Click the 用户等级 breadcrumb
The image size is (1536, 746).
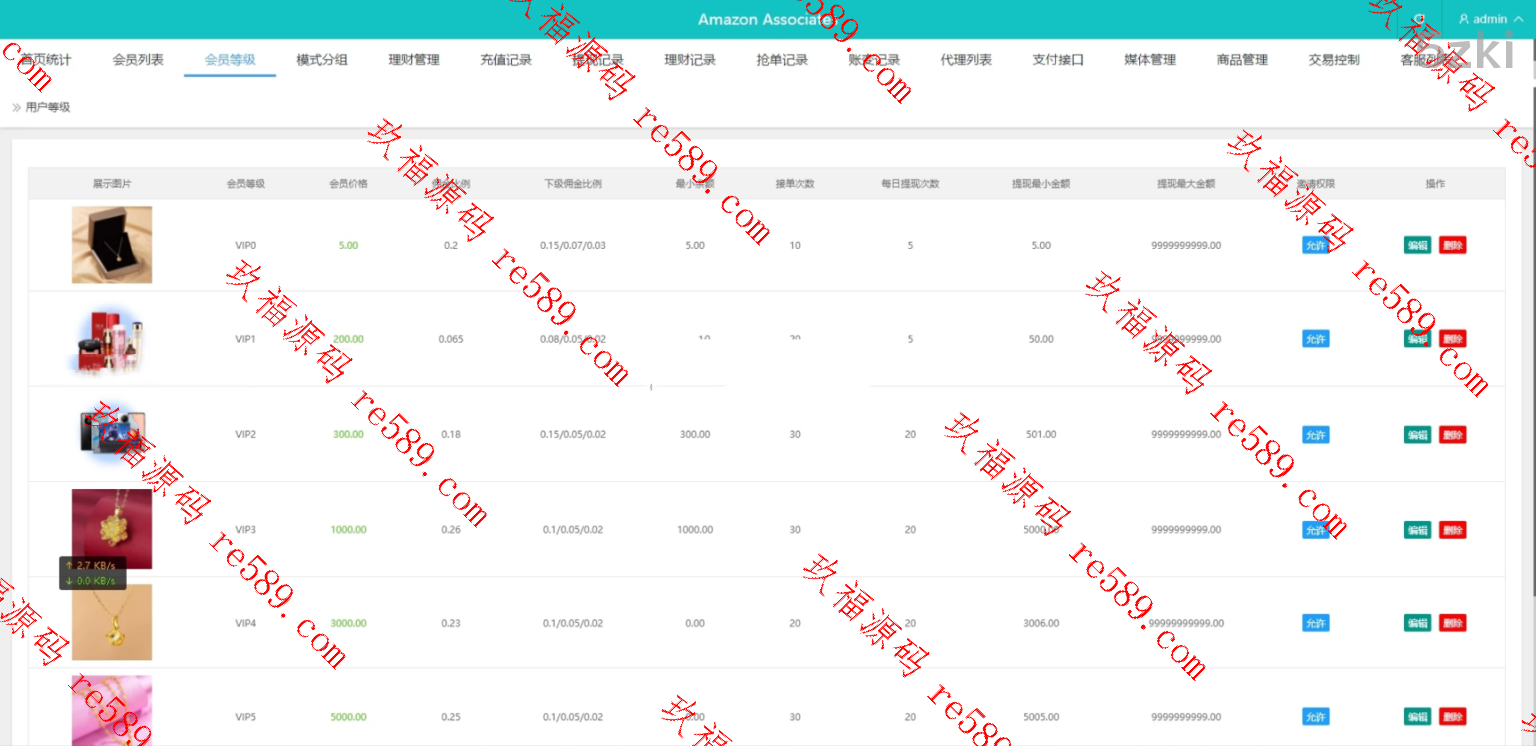(48, 107)
